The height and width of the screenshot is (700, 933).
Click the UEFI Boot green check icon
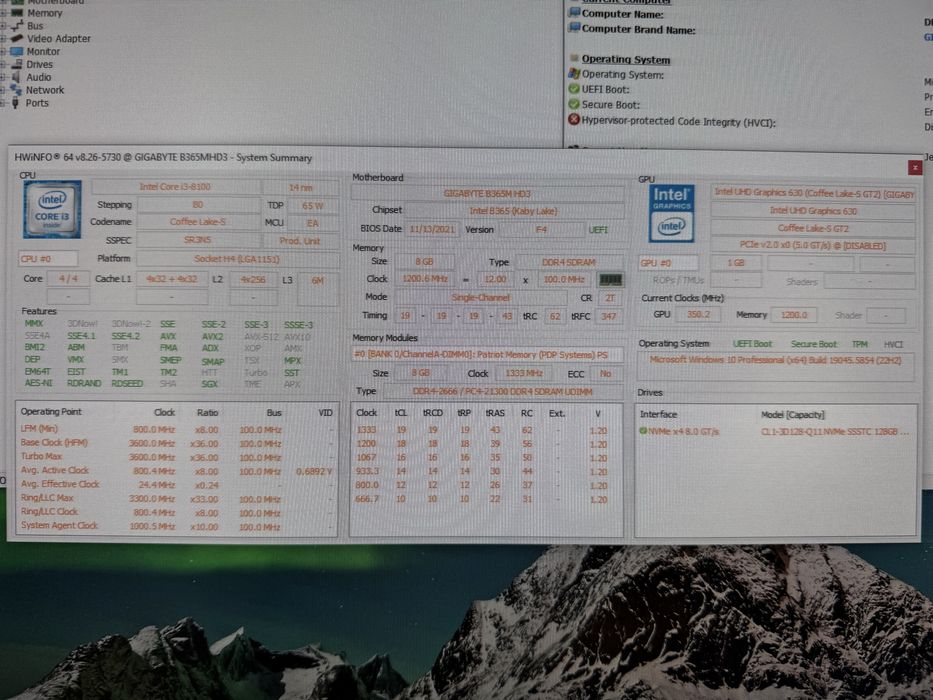pyautogui.click(x=574, y=89)
